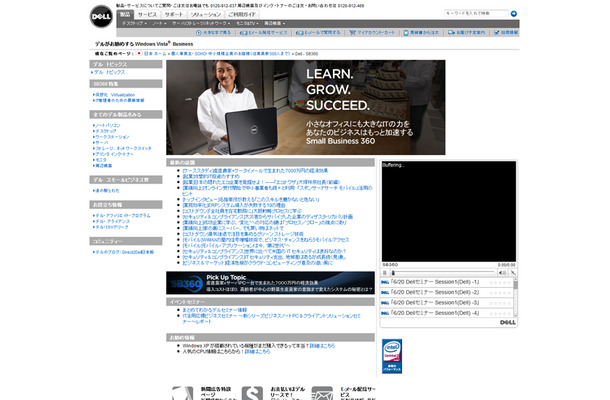This screenshot has width=610, height=400.
Task: Select the Dell icon beside Session1(Dell) -1
Action: (x=385, y=282)
